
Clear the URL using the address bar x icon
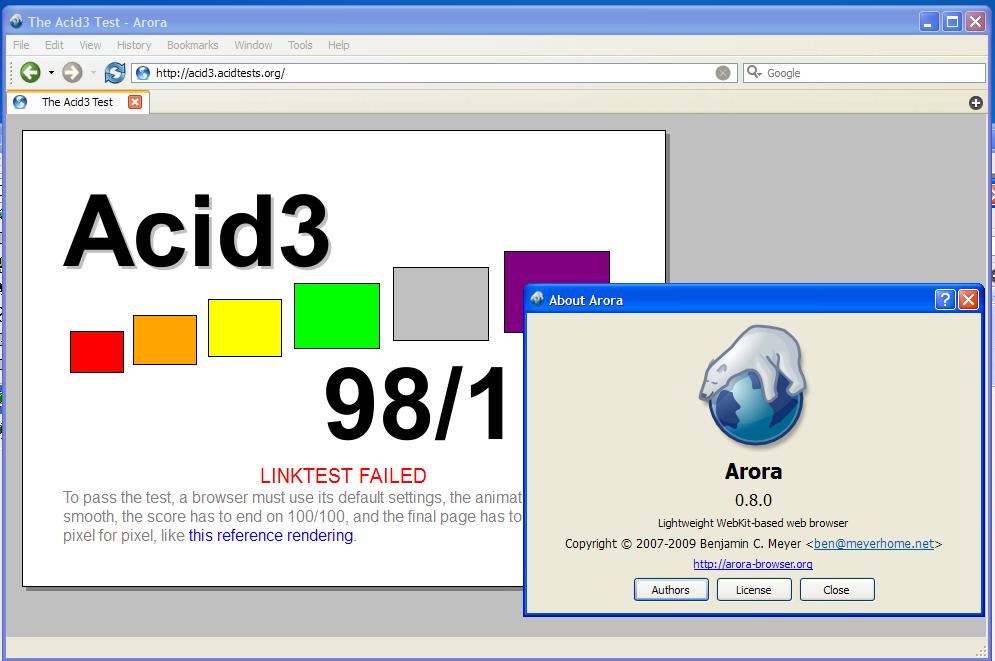[x=723, y=72]
